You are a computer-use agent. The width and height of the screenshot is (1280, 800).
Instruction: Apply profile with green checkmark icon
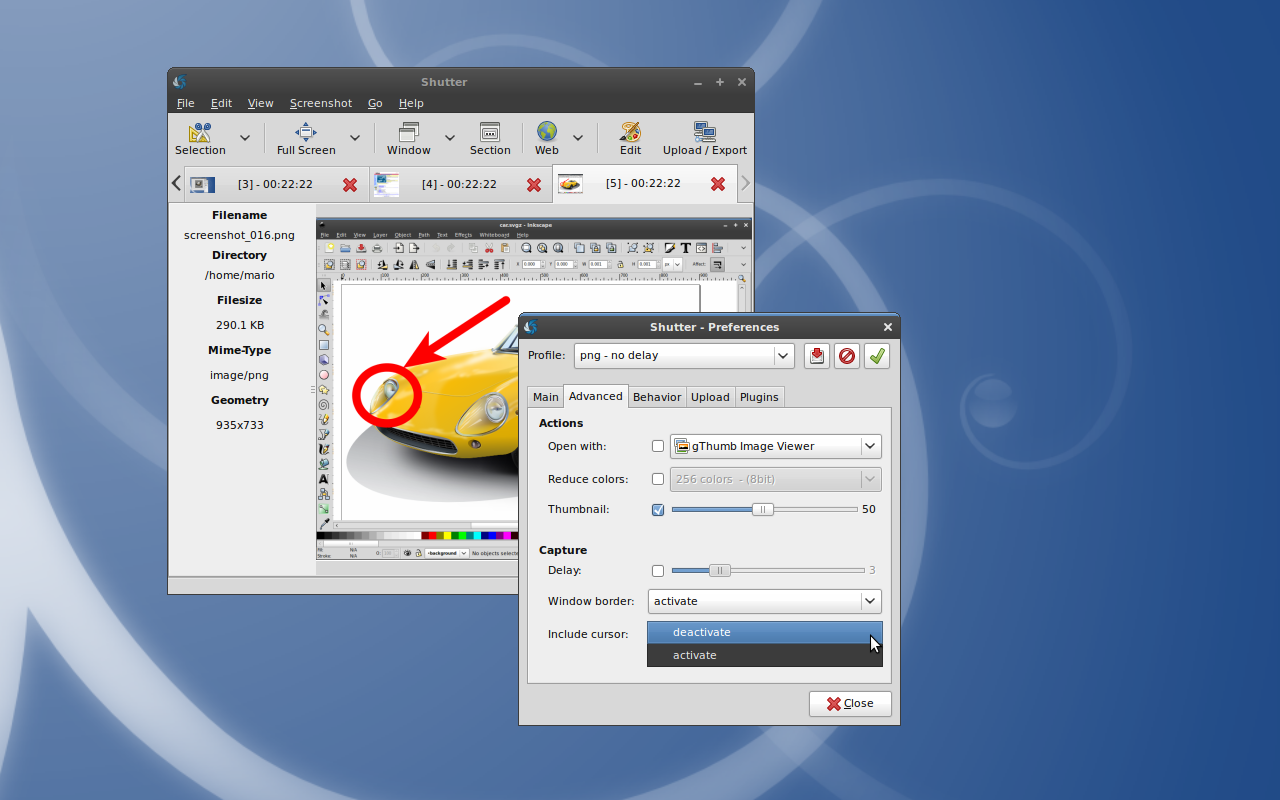coord(877,356)
